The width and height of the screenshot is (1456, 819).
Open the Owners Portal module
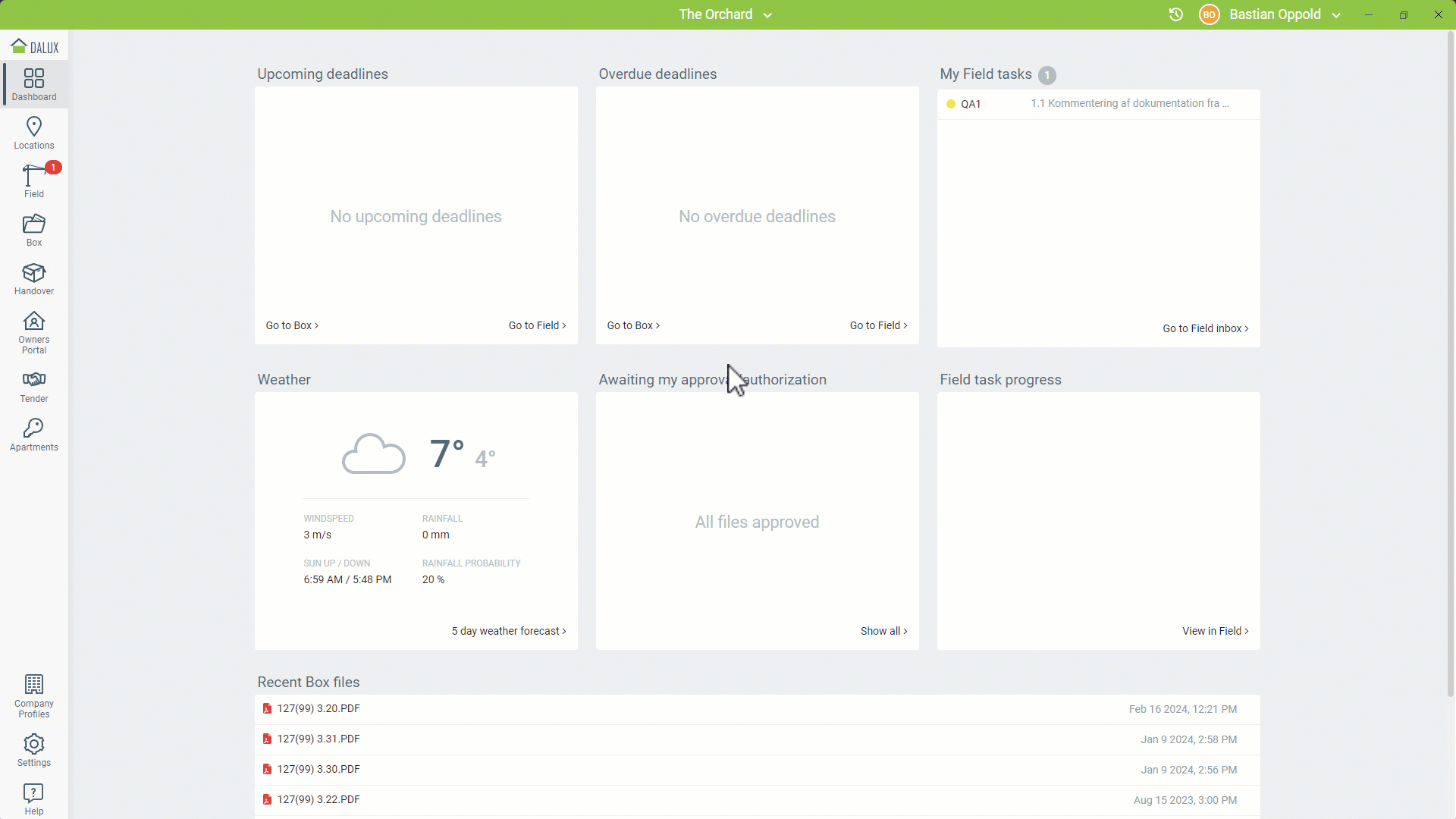pyautogui.click(x=34, y=332)
